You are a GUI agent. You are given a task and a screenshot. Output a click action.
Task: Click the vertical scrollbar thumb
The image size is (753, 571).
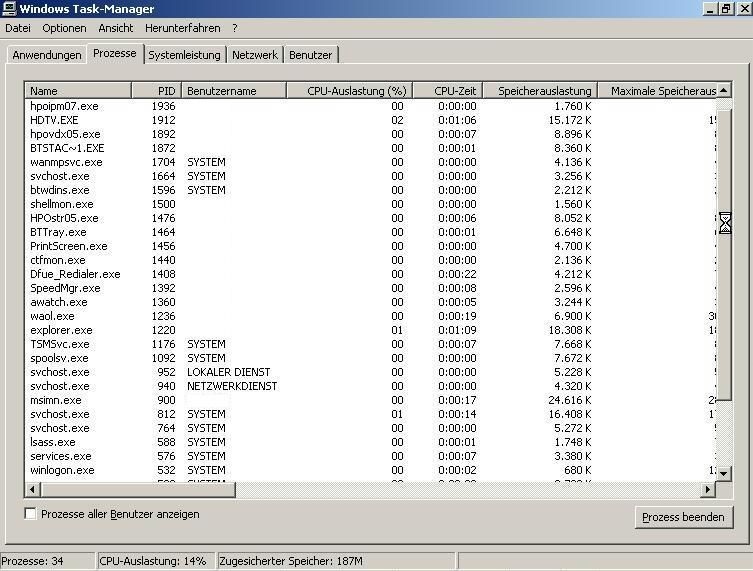(724, 255)
